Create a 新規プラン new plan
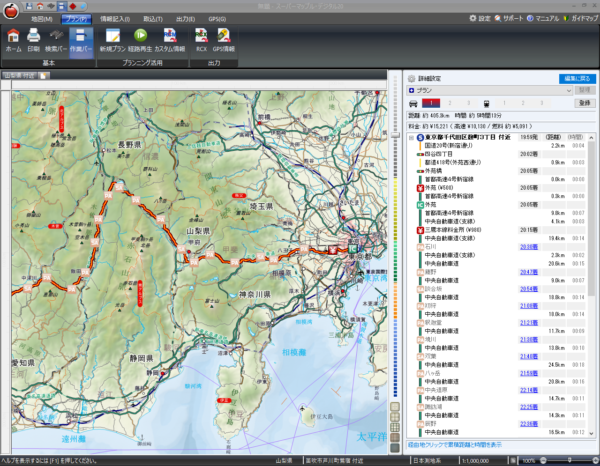 (x=112, y=40)
